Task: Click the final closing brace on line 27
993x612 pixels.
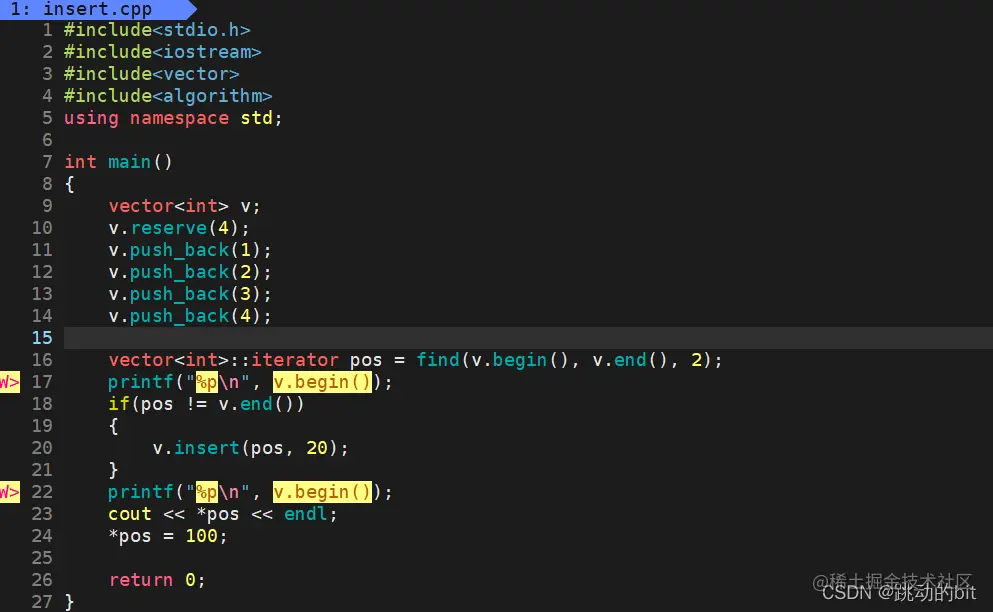Action: [70, 602]
